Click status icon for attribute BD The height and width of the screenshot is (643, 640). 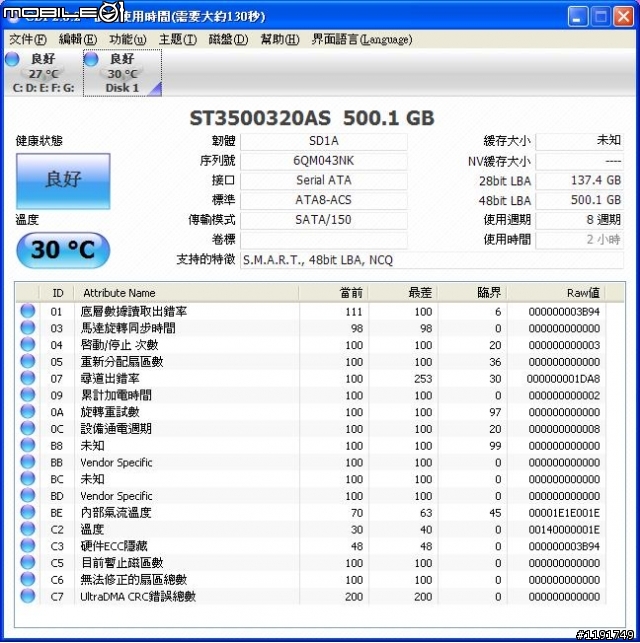(x=28, y=495)
